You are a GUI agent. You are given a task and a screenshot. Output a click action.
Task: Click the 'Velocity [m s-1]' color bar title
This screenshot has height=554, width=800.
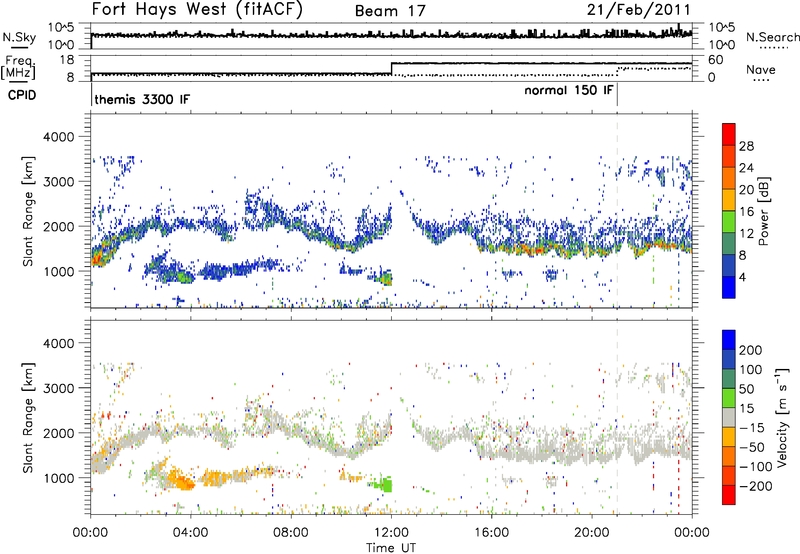tap(782, 417)
